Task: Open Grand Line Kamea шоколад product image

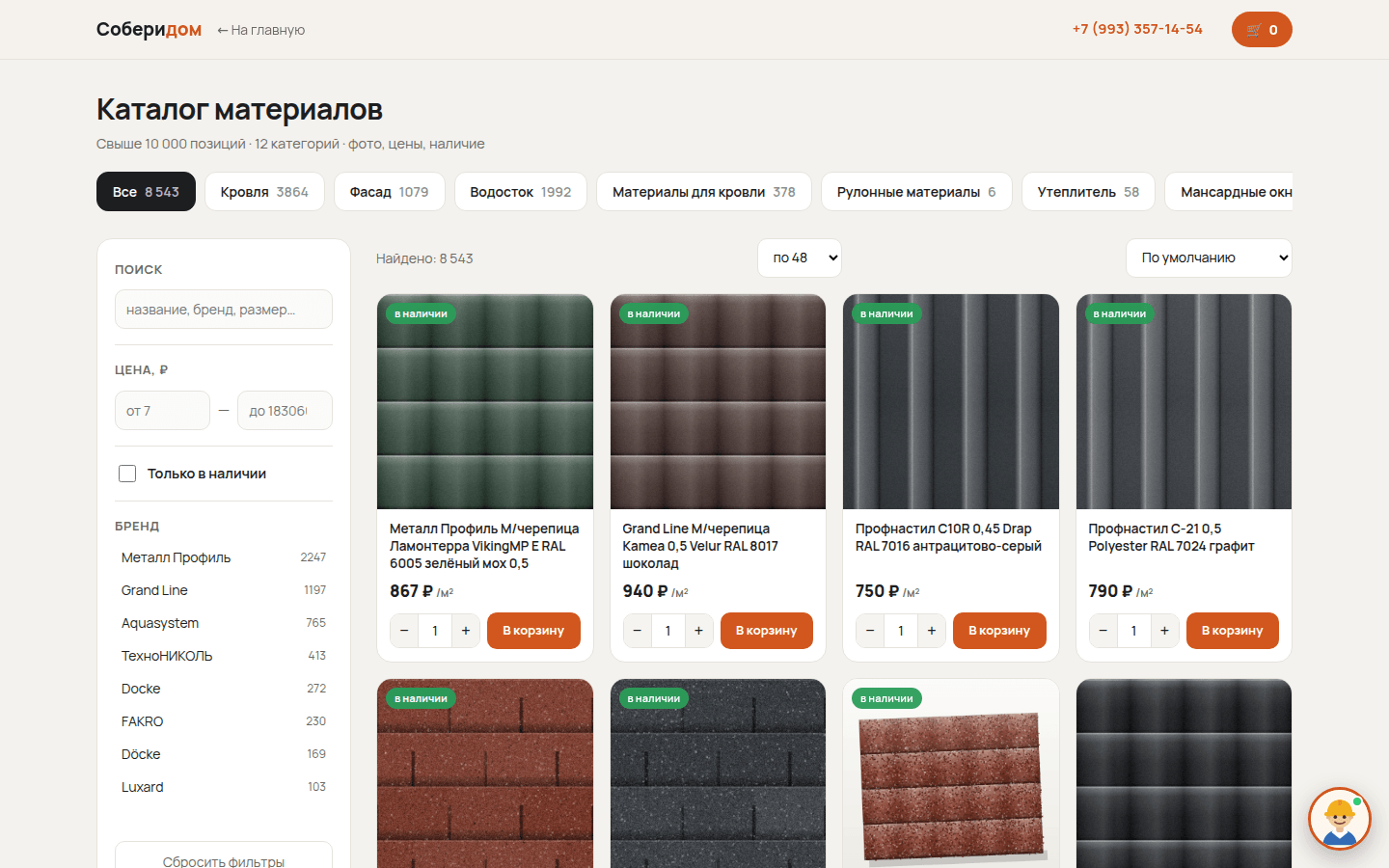Action: [x=718, y=401]
